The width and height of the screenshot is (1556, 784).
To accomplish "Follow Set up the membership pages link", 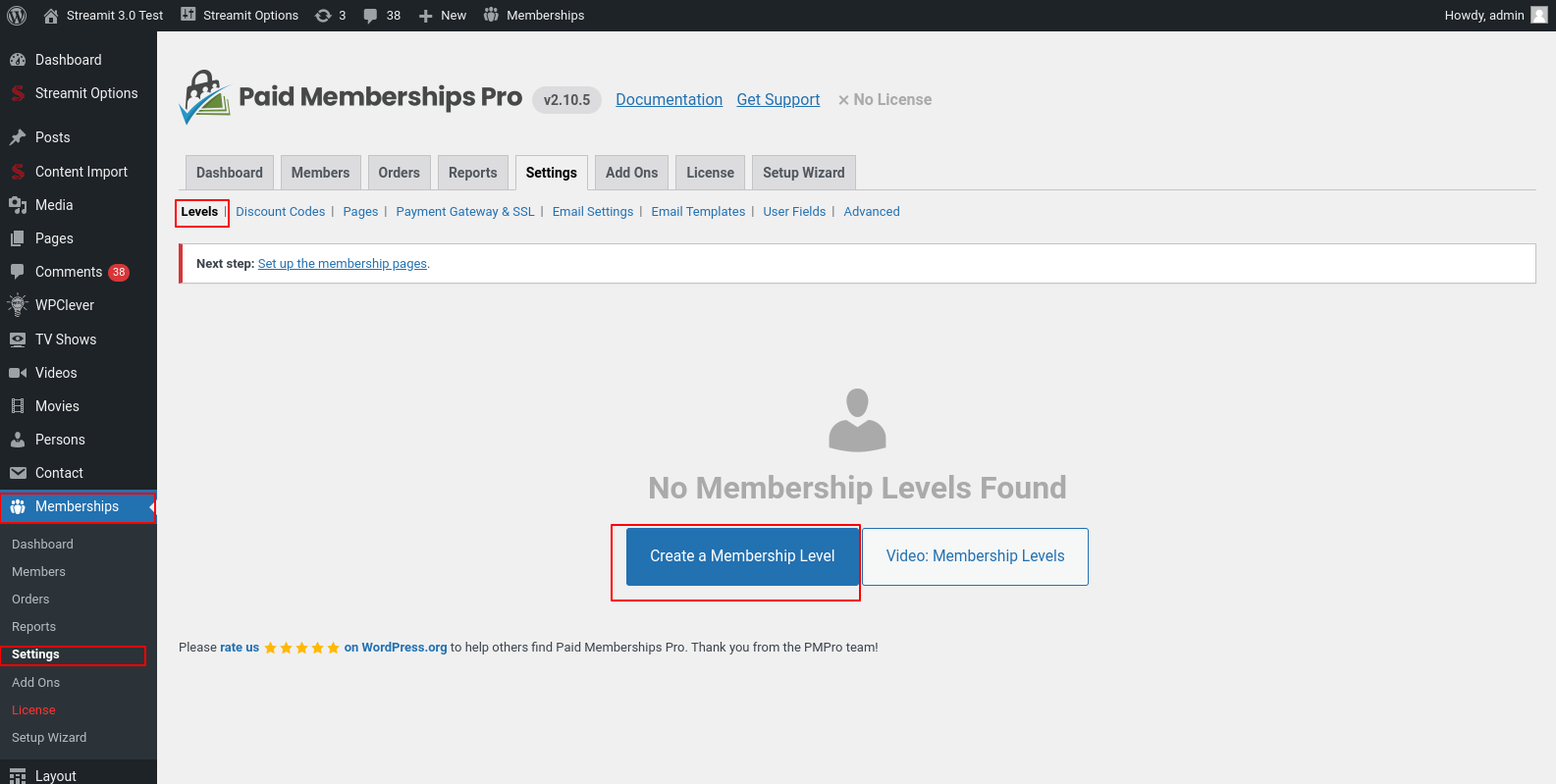I will click(343, 264).
